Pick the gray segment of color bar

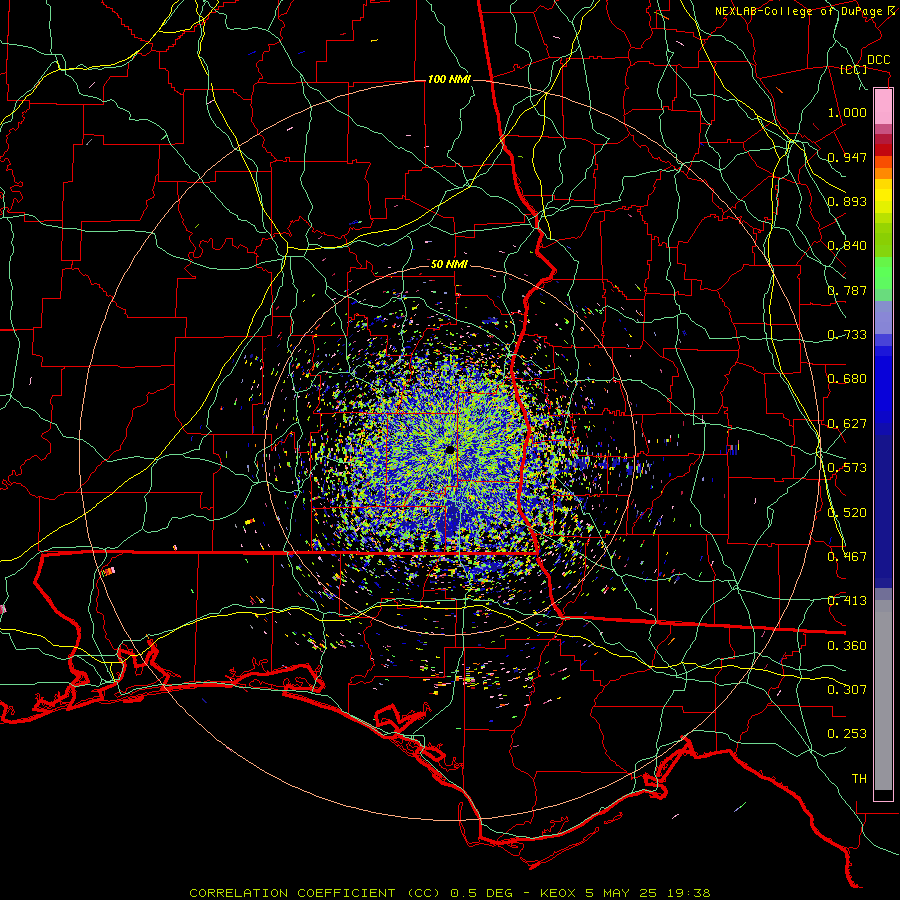tap(883, 695)
